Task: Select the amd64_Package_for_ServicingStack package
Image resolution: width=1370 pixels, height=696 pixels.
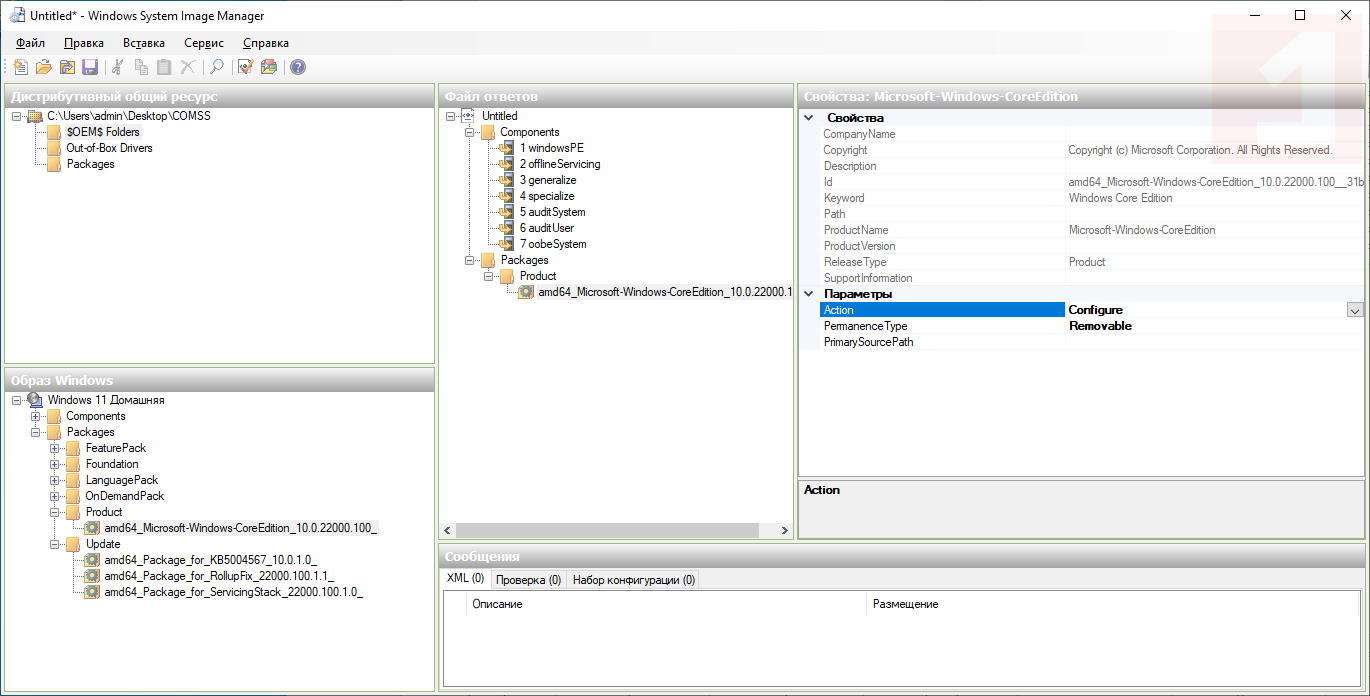Action: coord(232,592)
